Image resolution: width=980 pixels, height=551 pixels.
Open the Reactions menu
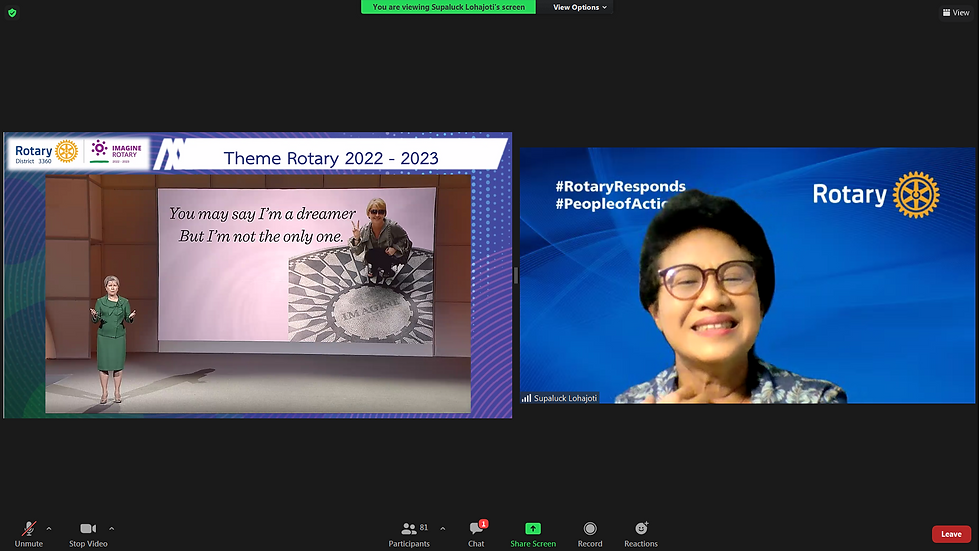[641, 534]
